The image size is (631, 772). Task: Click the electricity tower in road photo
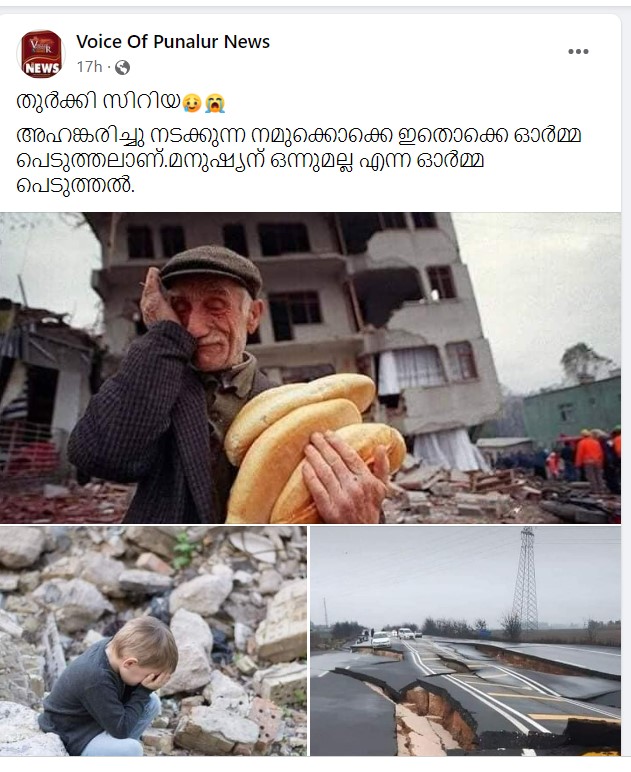pyautogui.click(x=526, y=579)
